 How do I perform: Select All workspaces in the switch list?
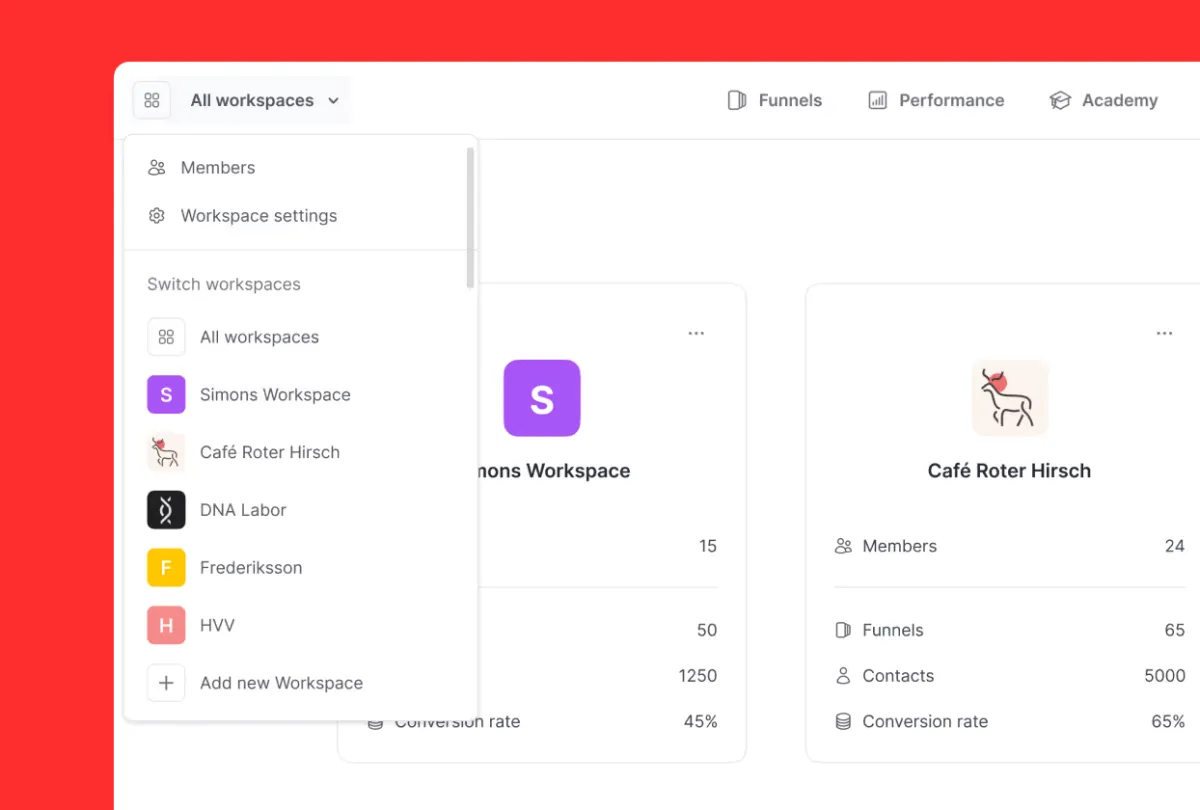[296, 337]
